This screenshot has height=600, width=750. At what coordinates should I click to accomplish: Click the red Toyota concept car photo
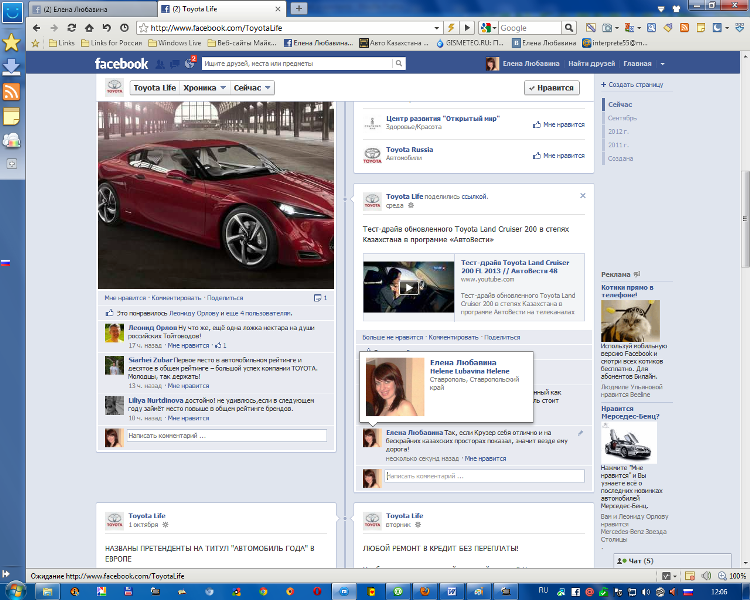coord(216,195)
